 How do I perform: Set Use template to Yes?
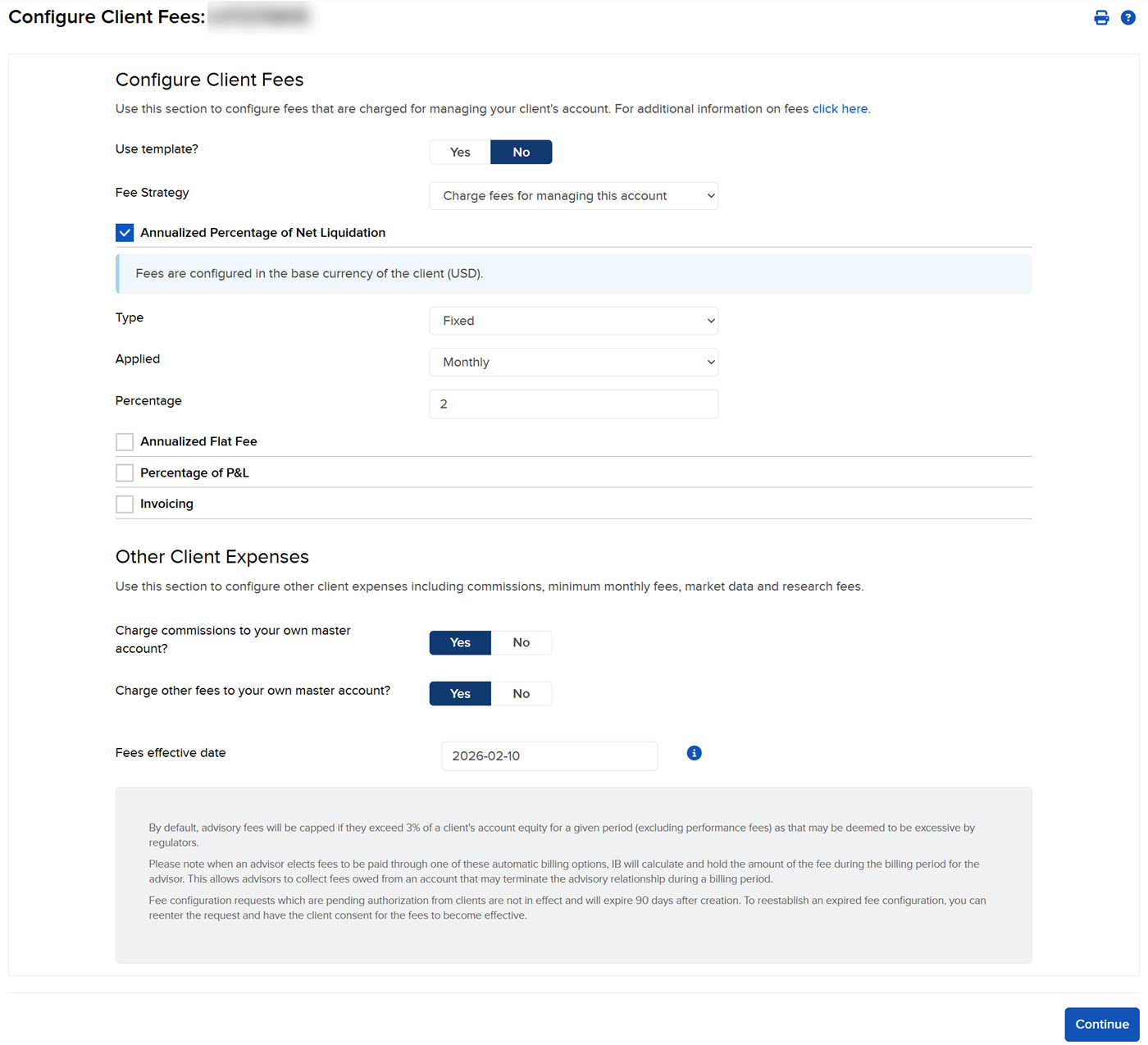pos(459,152)
